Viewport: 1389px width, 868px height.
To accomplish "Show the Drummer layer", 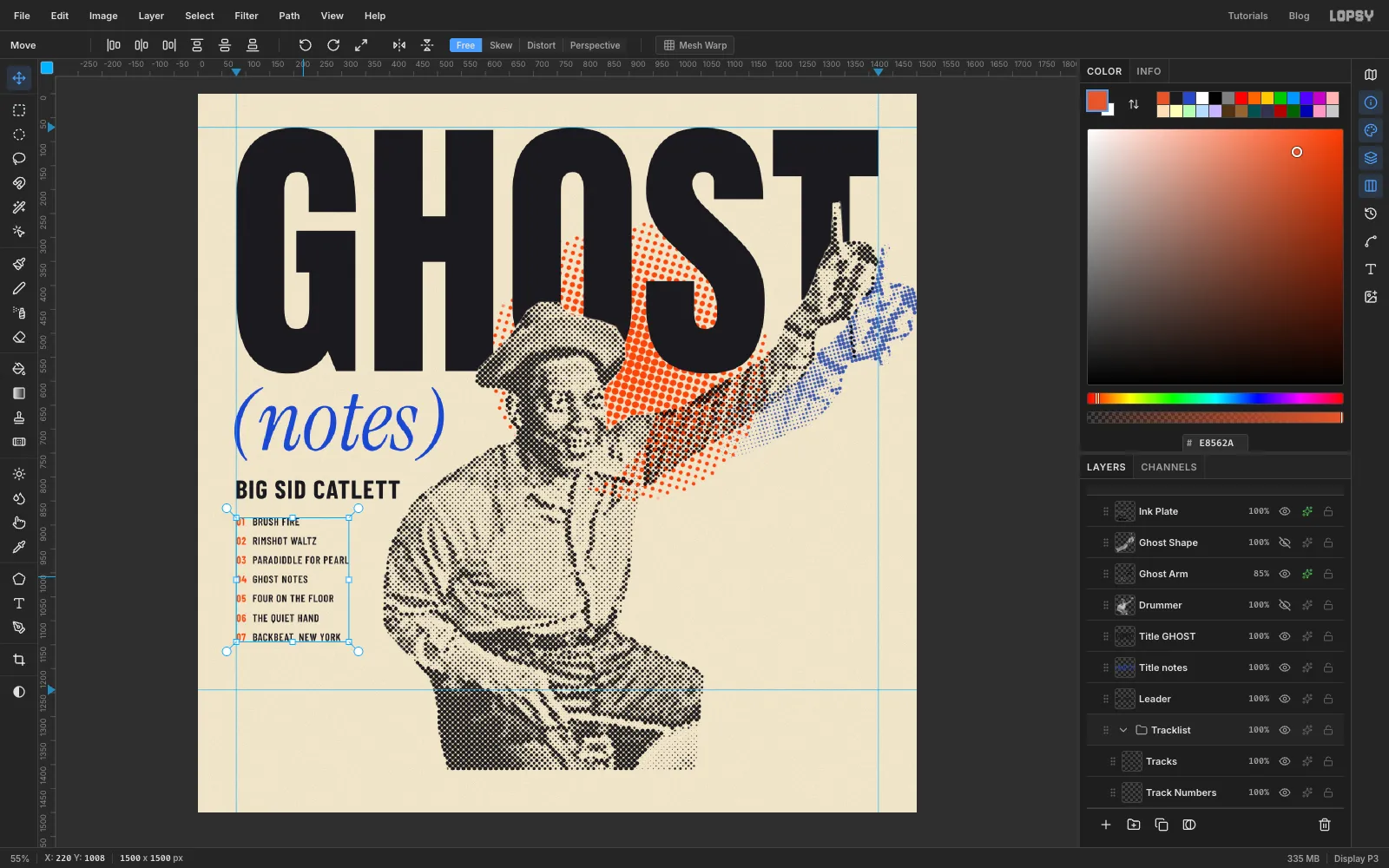I will point(1285,605).
